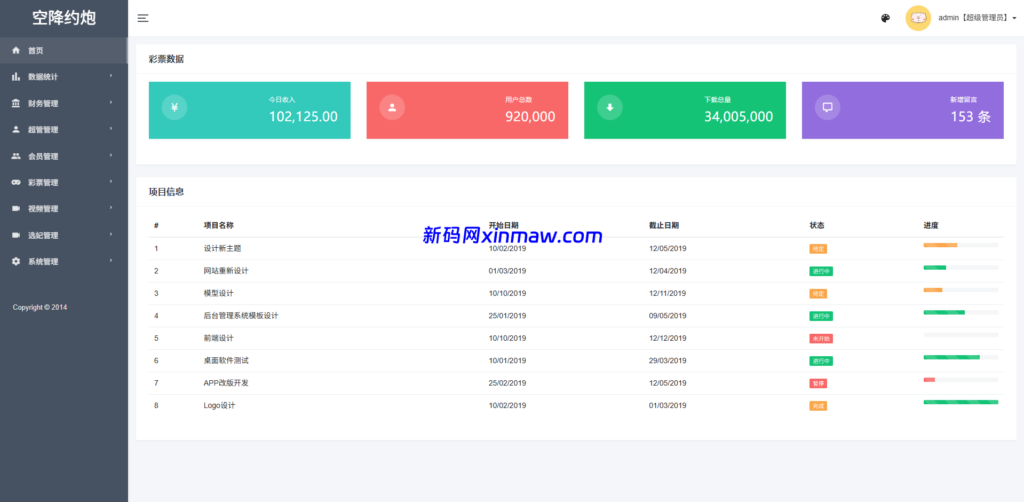
Task: Click the progress bar for 桌面软件测试
Action: tap(961, 357)
